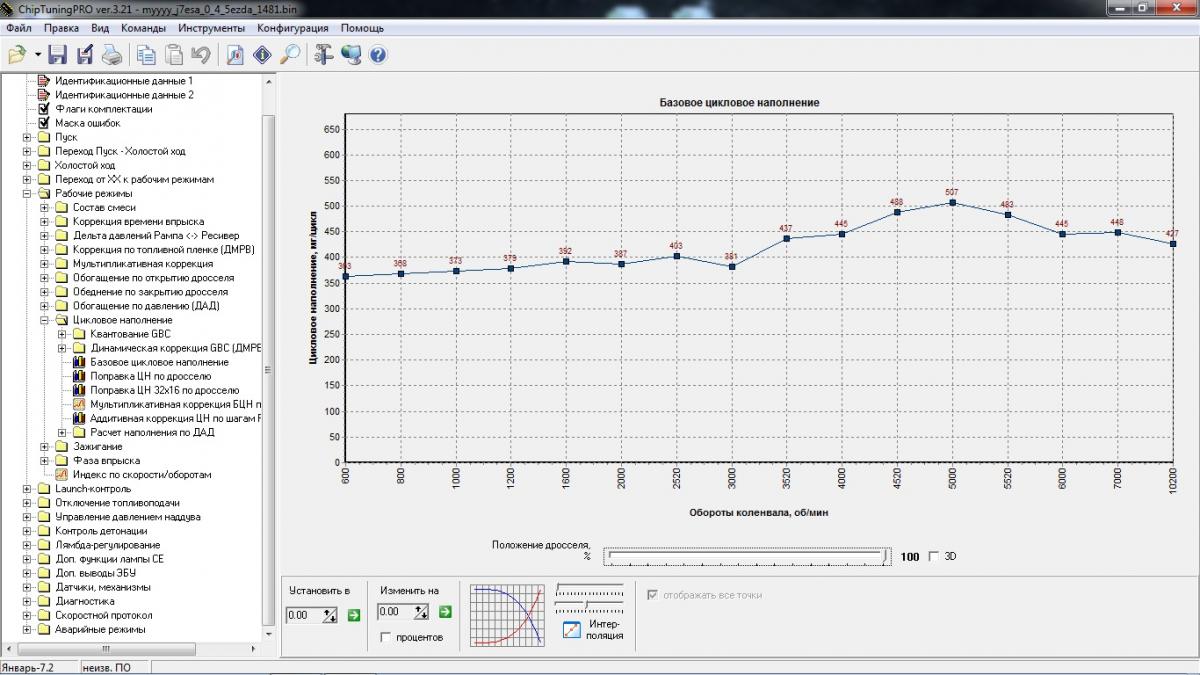Click the tools settings toolbar icon
This screenshot has width=1200, height=675.
[323, 54]
